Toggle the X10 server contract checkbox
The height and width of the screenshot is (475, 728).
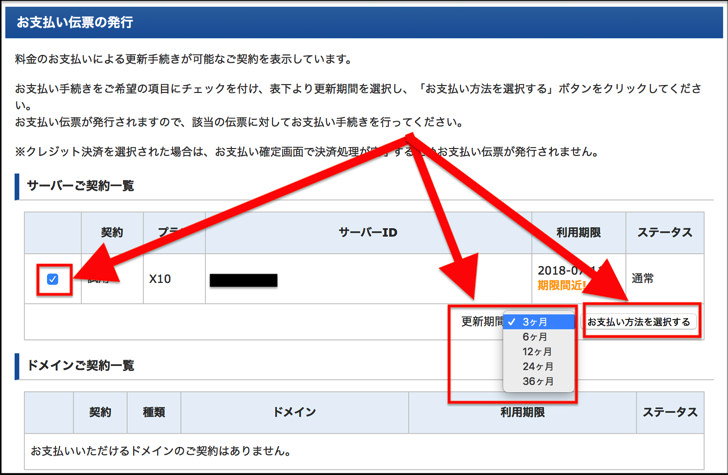[x=52, y=279]
